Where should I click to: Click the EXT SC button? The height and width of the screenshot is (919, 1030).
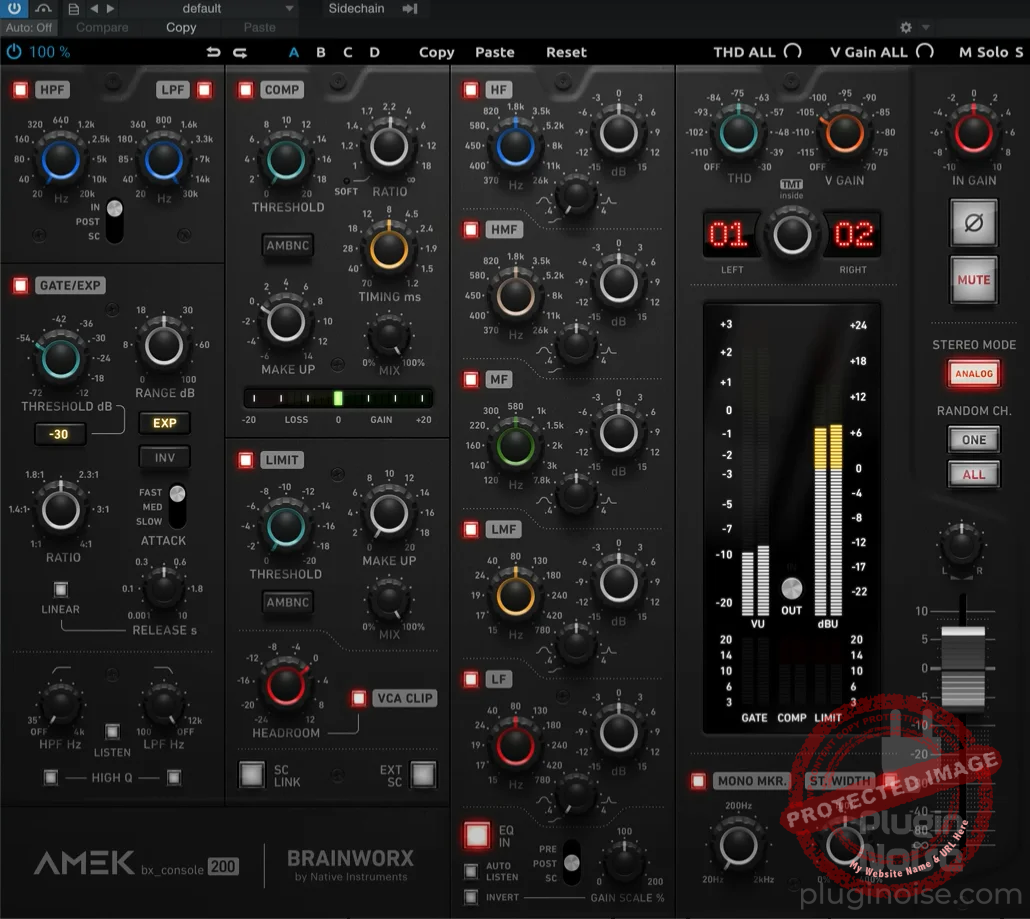423,774
